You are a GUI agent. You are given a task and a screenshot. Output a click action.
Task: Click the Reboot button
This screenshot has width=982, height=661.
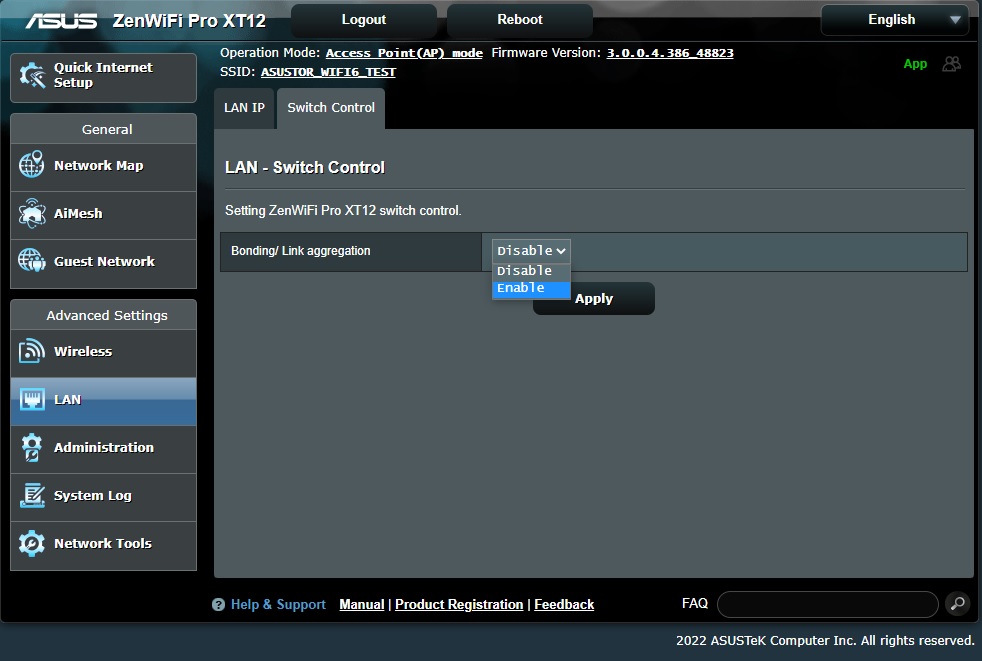point(520,20)
